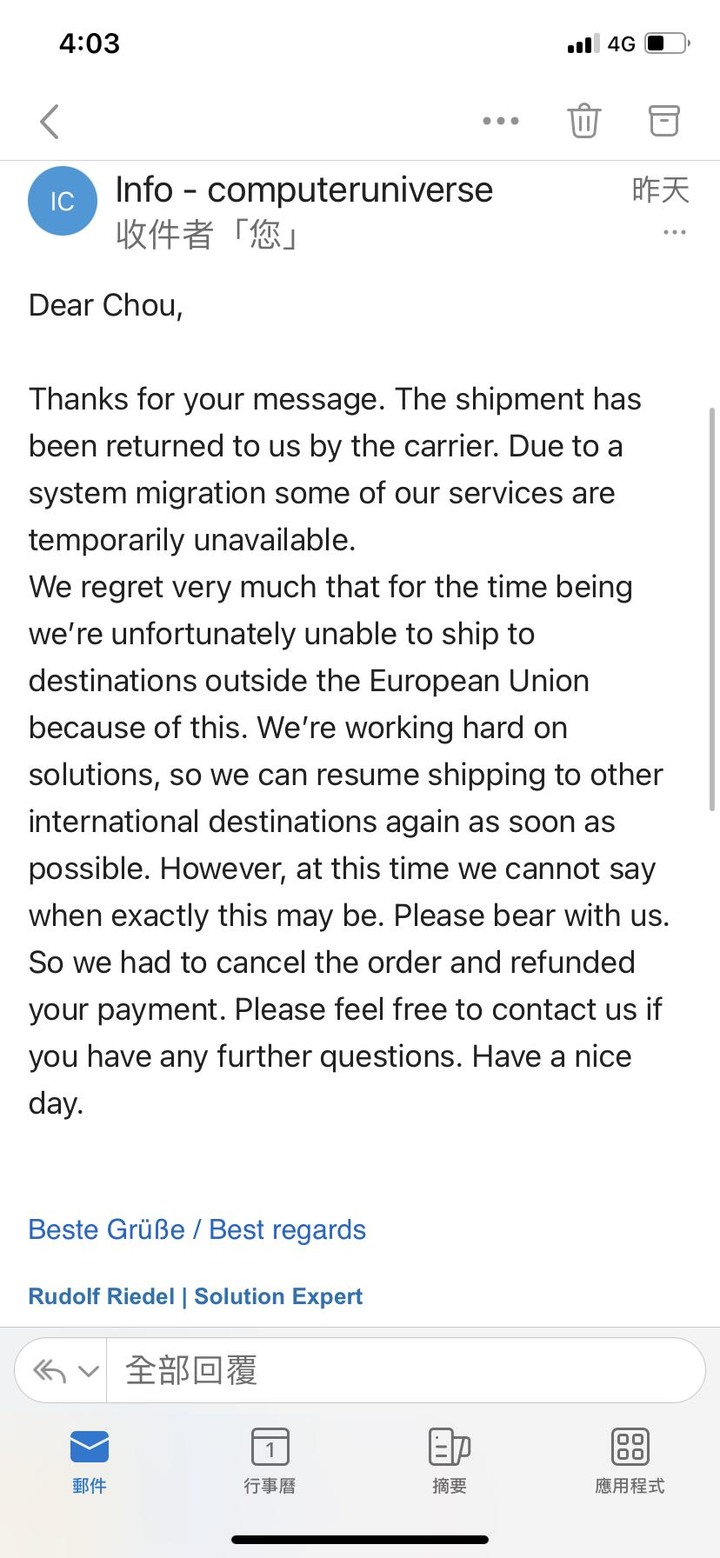
Task: Open the 應用程式 apps tab
Action: click(x=629, y=1461)
